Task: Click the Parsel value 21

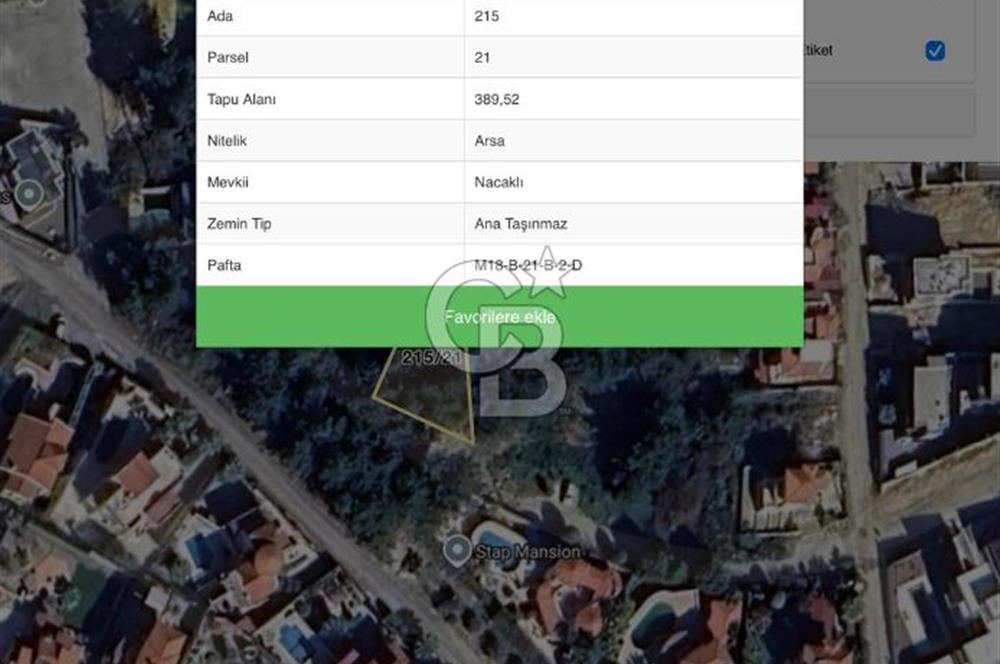Action: [482, 57]
